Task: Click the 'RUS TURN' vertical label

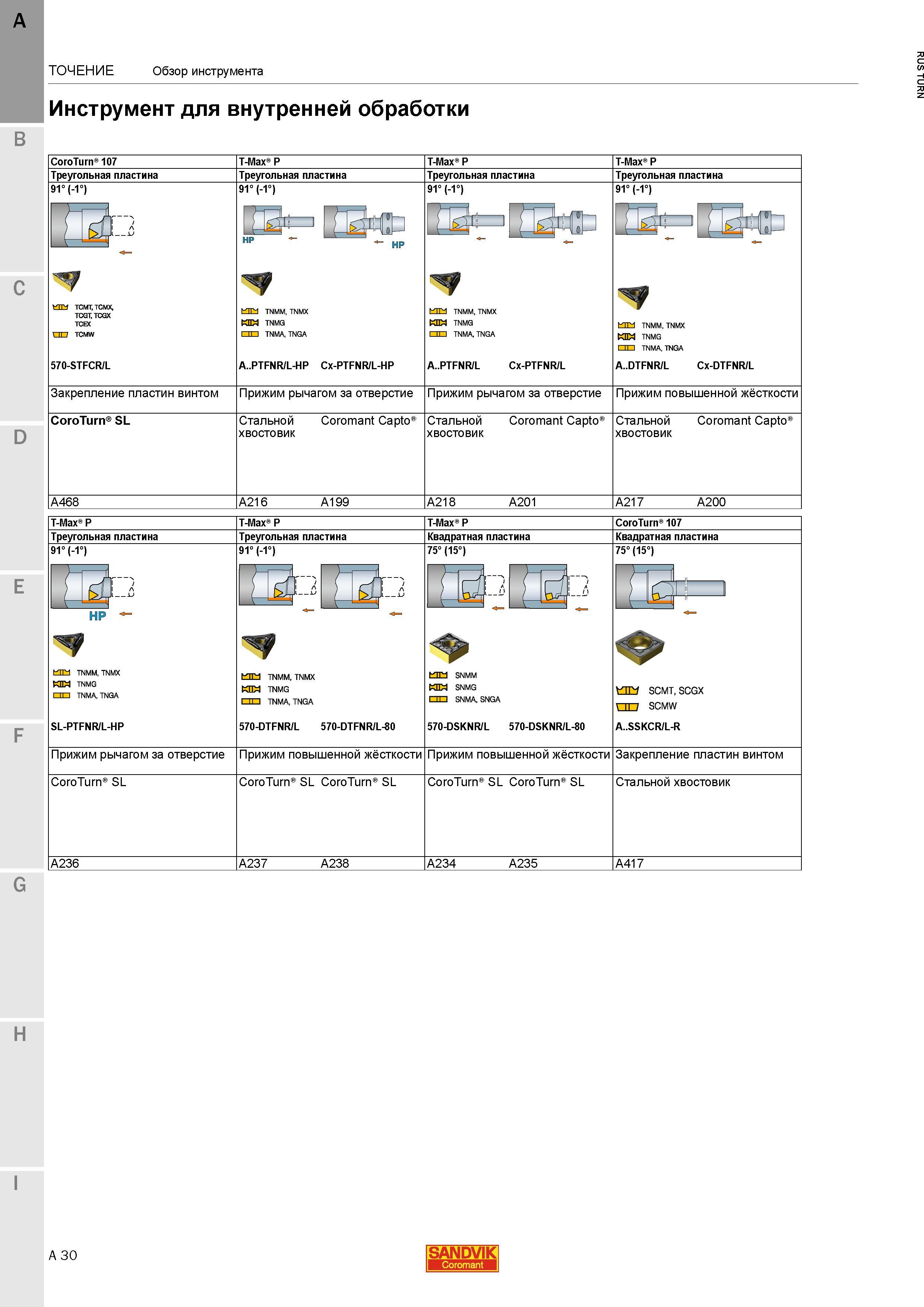Action: click(920, 75)
